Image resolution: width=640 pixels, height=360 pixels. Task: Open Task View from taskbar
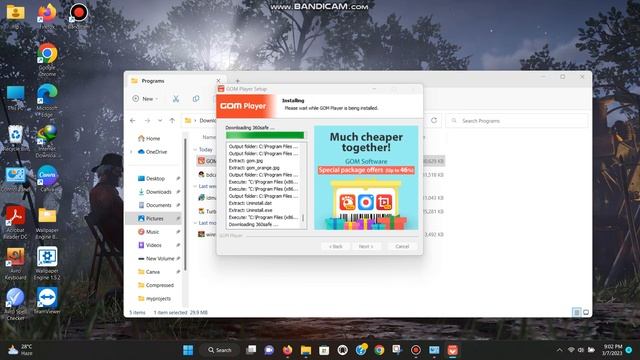251,350
